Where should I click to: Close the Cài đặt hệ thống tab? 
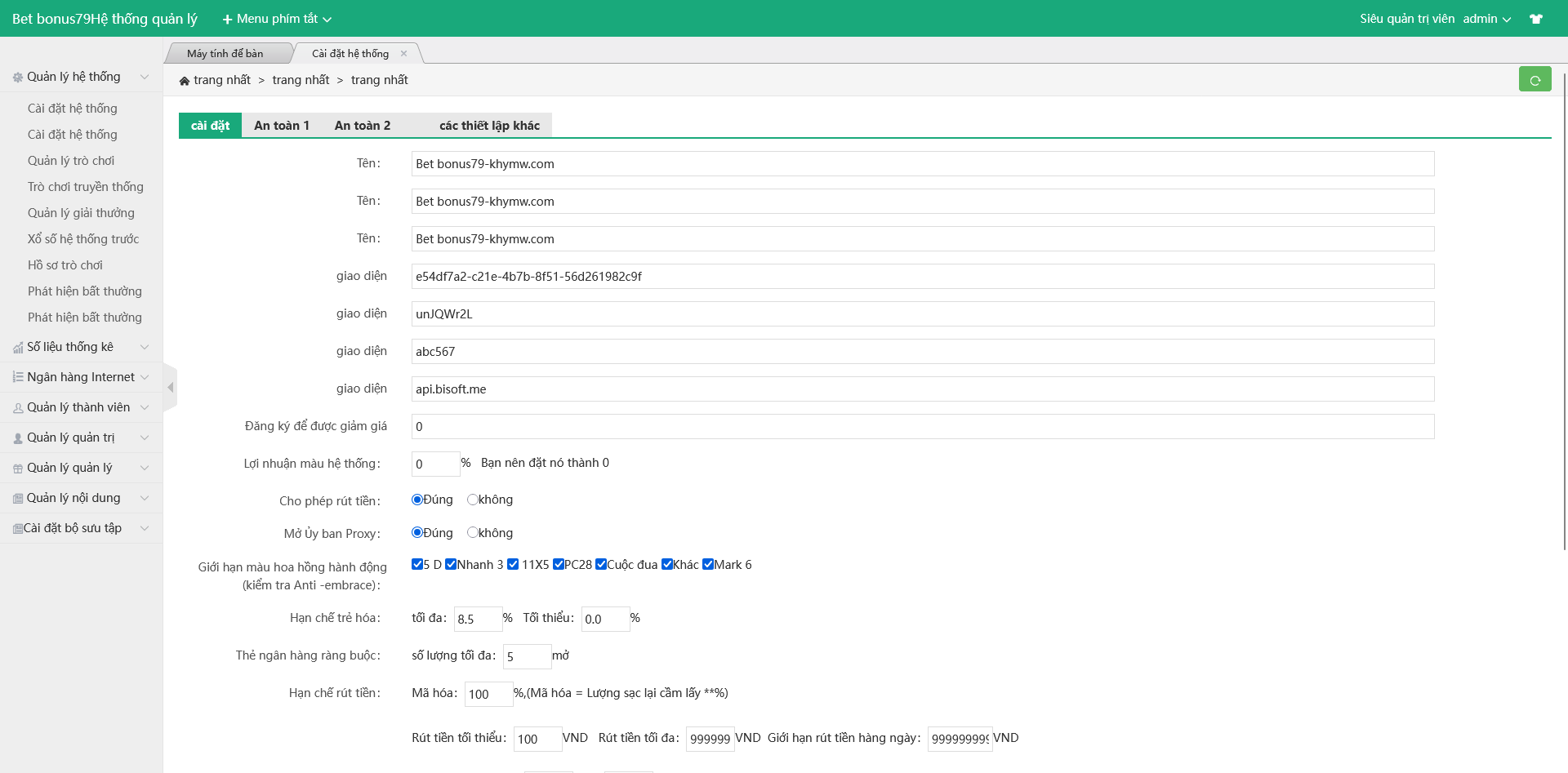403,54
